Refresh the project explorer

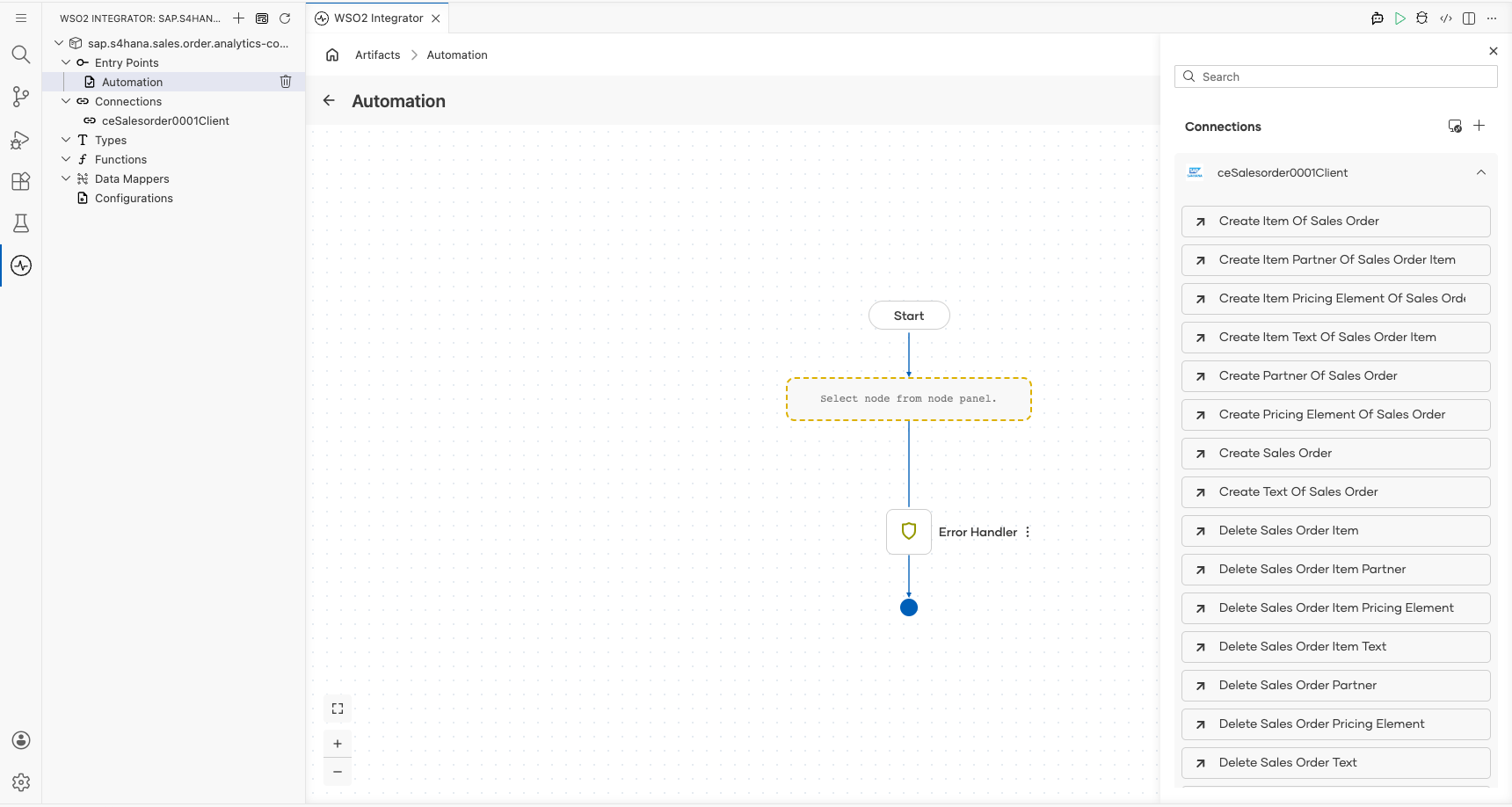(285, 18)
